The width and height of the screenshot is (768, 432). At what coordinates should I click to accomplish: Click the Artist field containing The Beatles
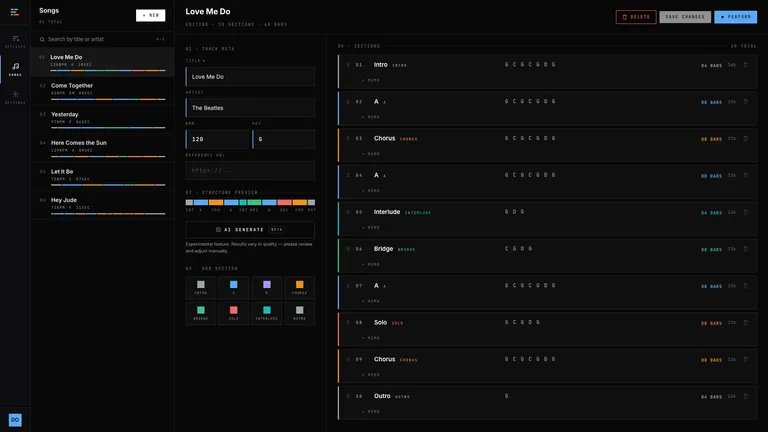pyautogui.click(x=250, y=108)
